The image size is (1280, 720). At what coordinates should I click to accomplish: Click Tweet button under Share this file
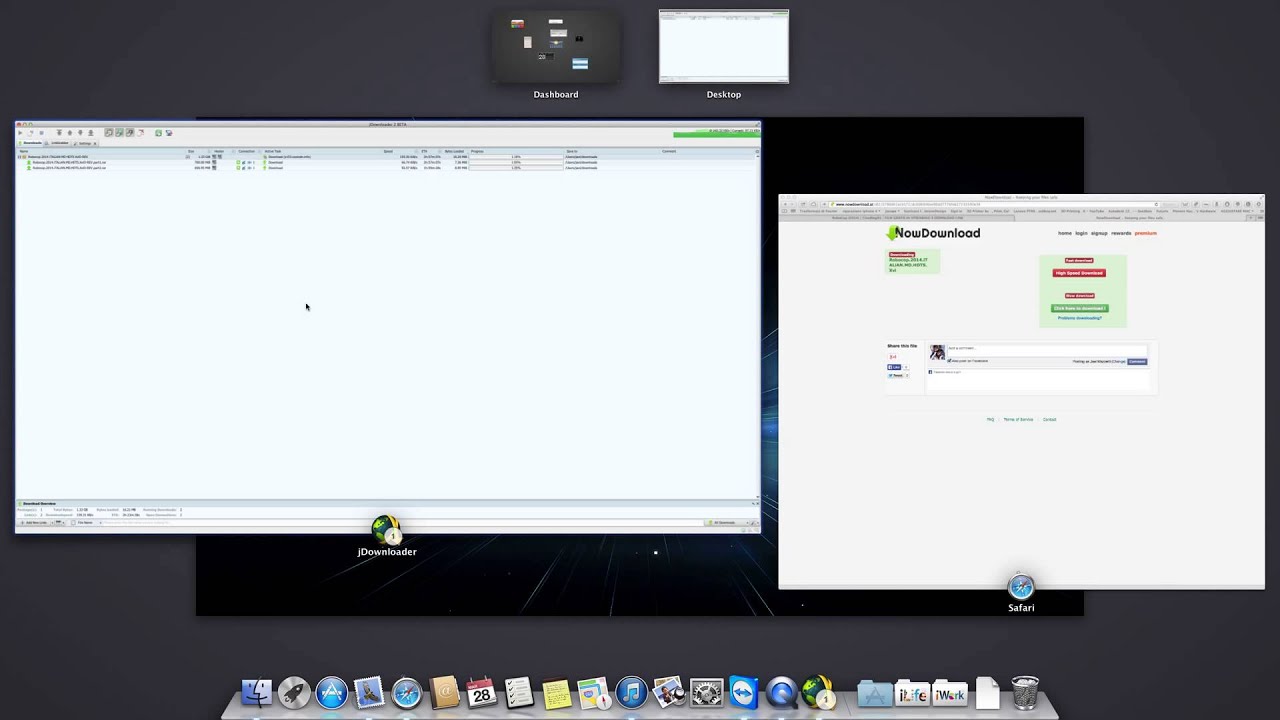(895, 376)
